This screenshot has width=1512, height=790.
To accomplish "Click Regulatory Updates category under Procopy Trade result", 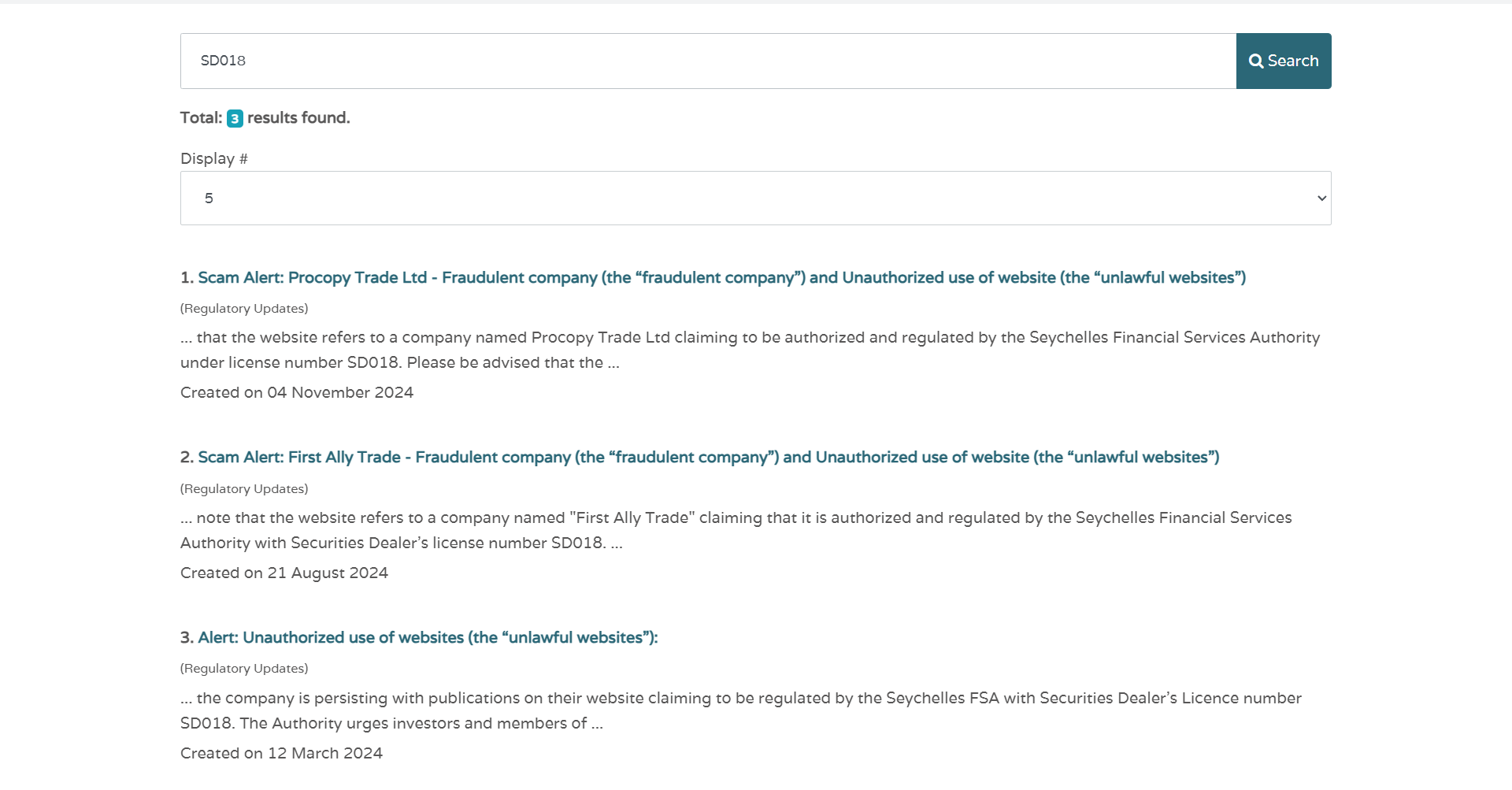I will click(244, 308).
